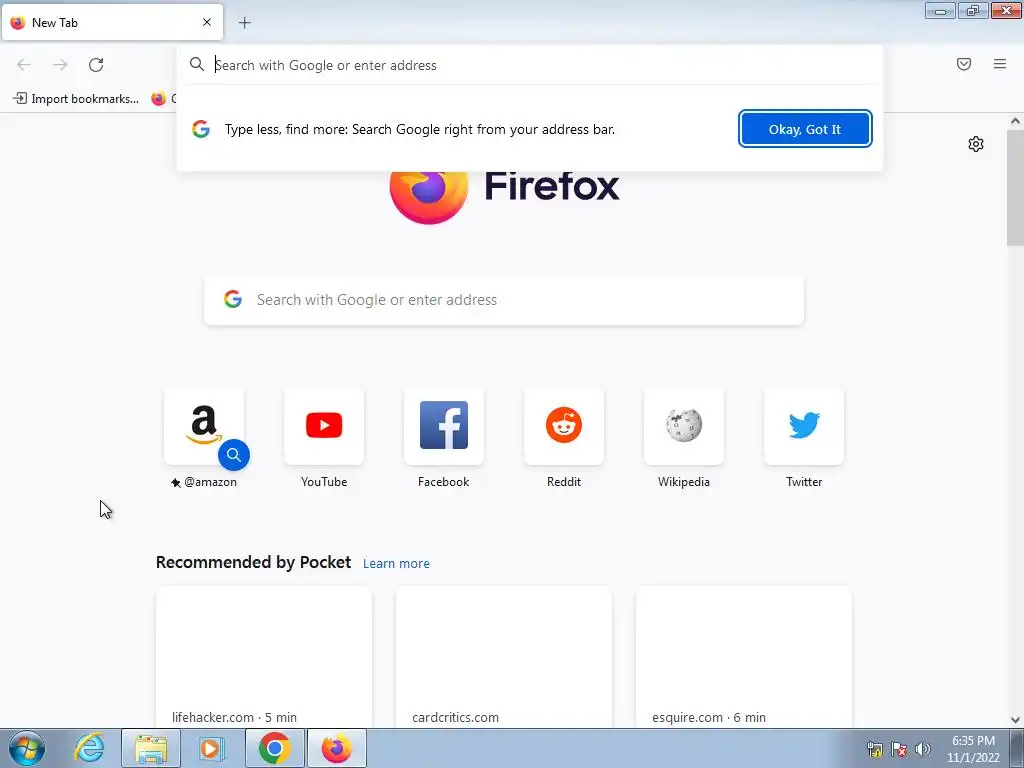Image resolution: width=1024 pixels, height=768 pixels.
Task: Click the vertical scrollbar thumb
Action: pyautogui.click(x=1015, y=187)
